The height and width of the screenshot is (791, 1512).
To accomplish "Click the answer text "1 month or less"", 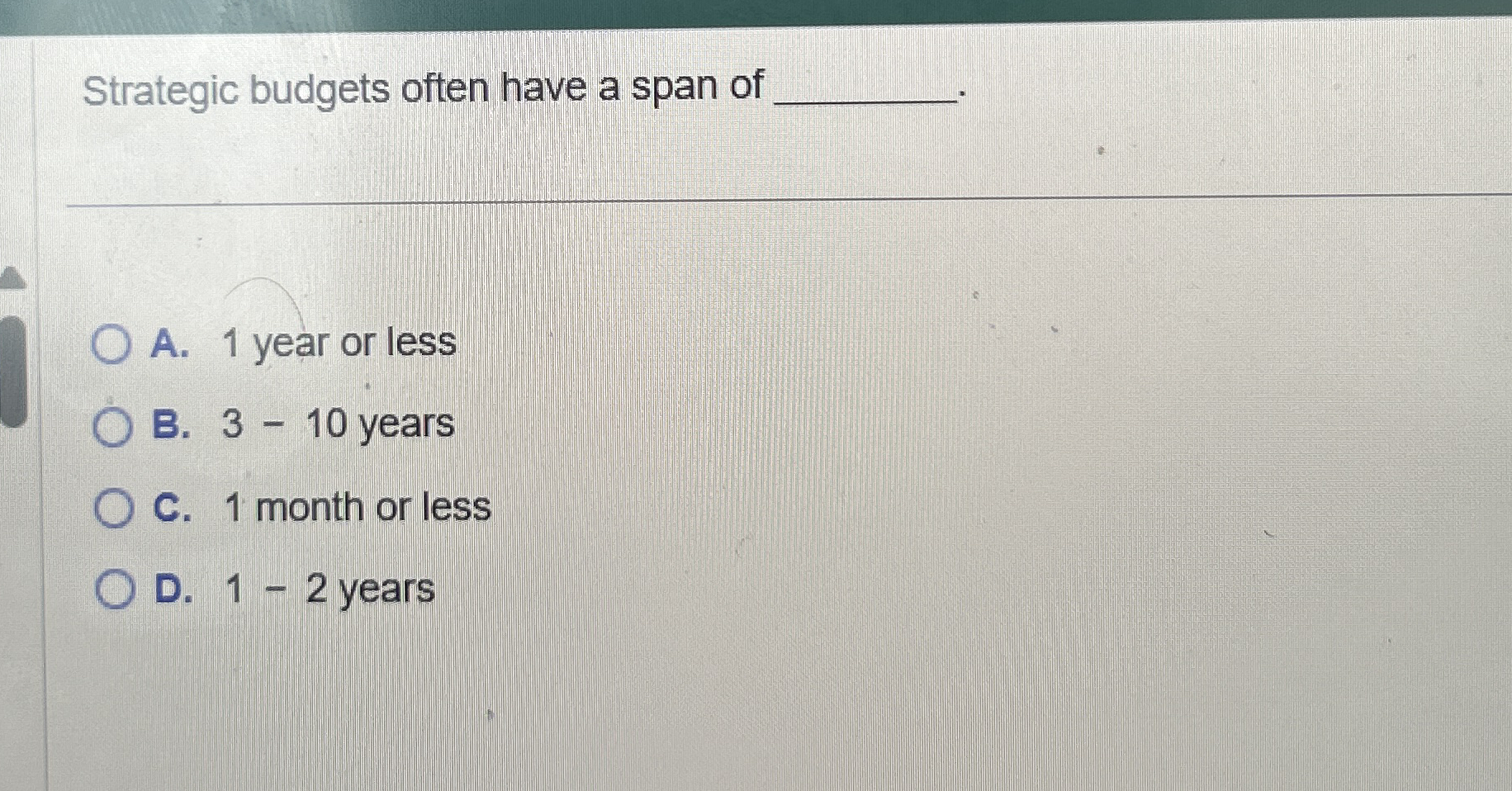I will pos(355,508).
